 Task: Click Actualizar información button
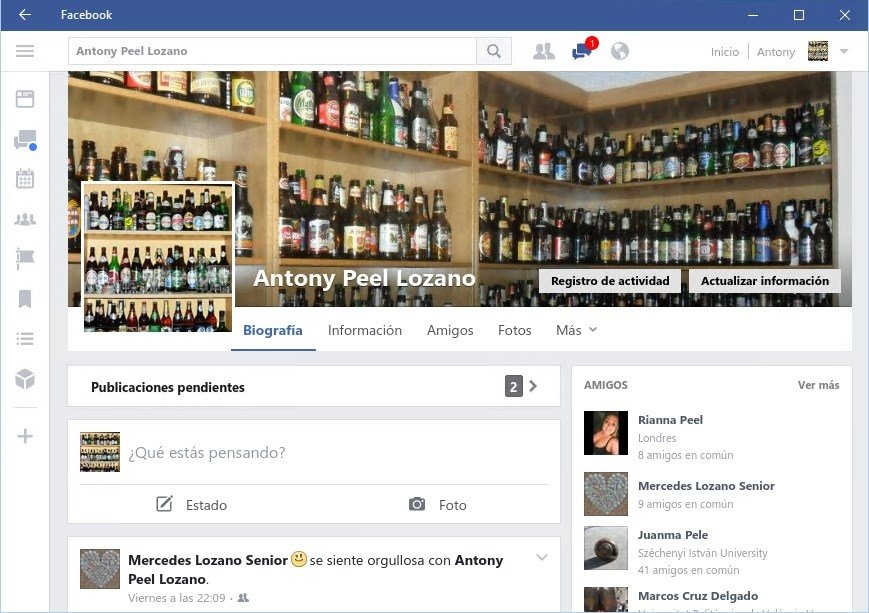pos(765,281)
